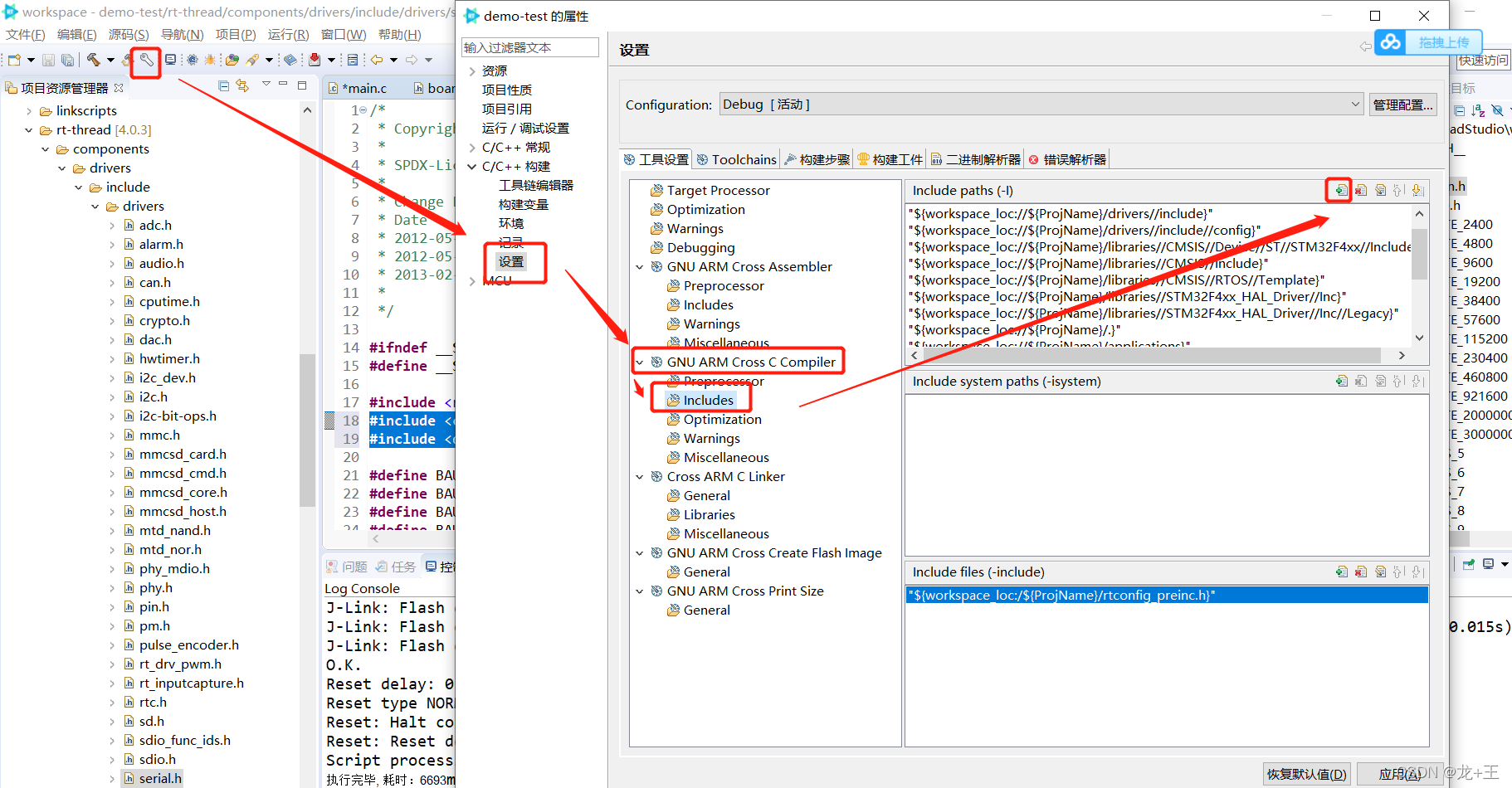Click the include paths vertical scrollbar thumb

pos(1419,253)
